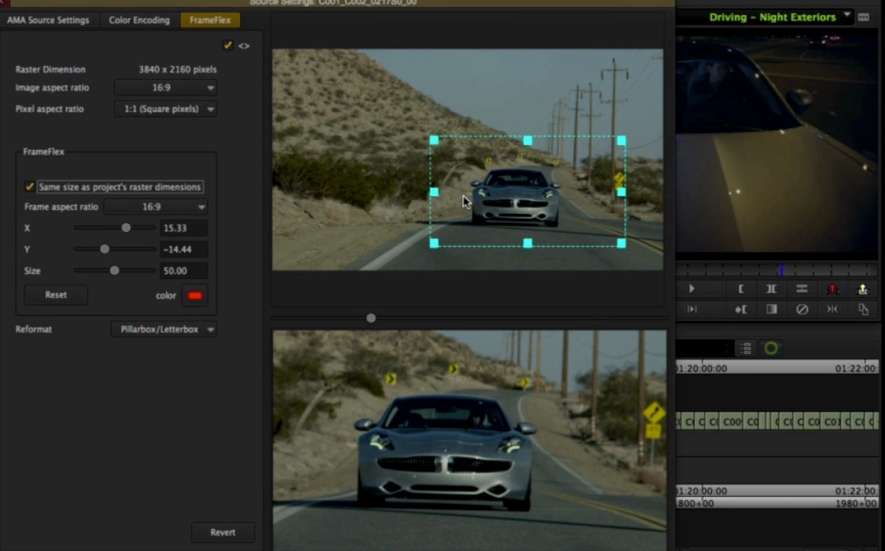Open the Color Encoding tab
This screenshot has height=551, width=885.
tap(139, 20)
